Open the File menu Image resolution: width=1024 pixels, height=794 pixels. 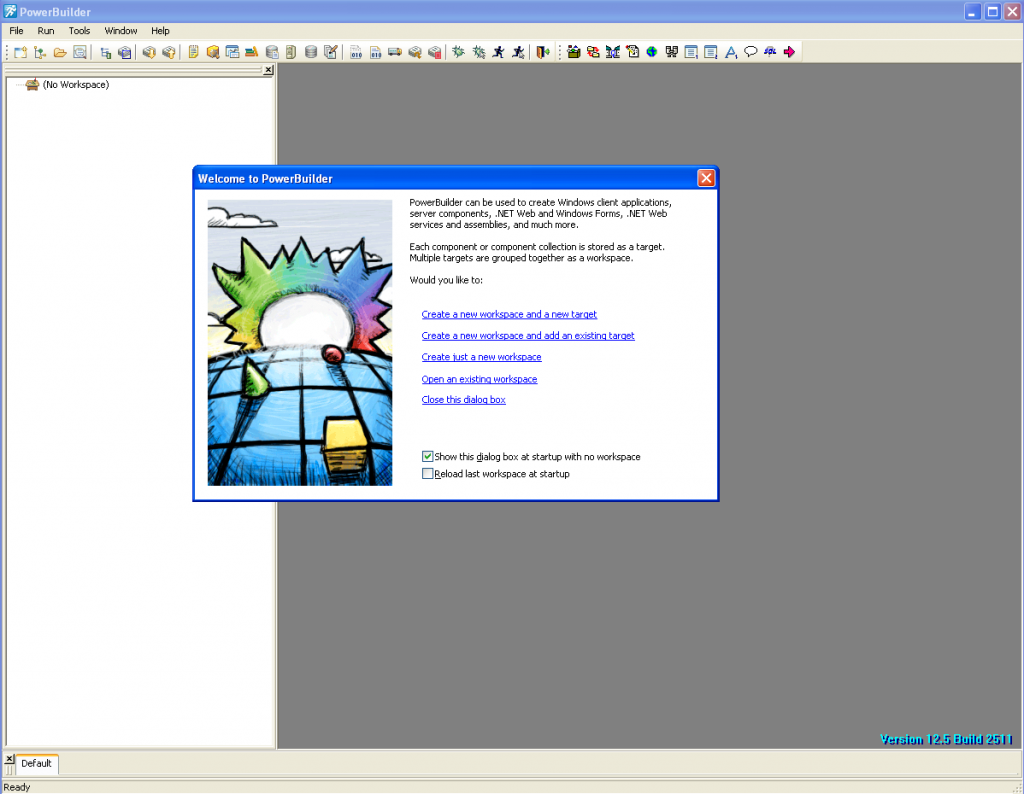pos(16,31)
